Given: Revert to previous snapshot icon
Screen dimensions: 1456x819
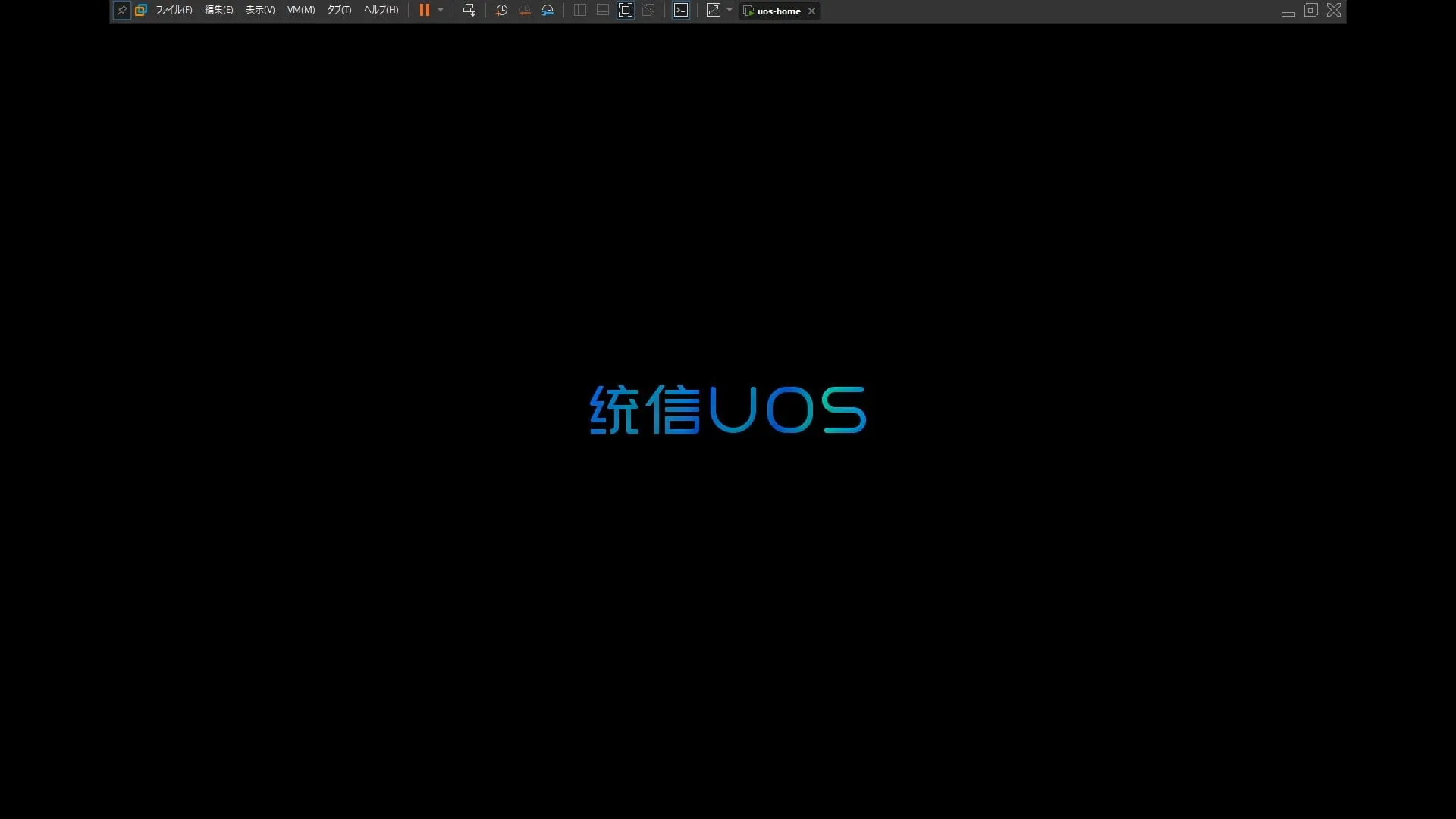Looking at the screenshot, I should click(525, 11).
